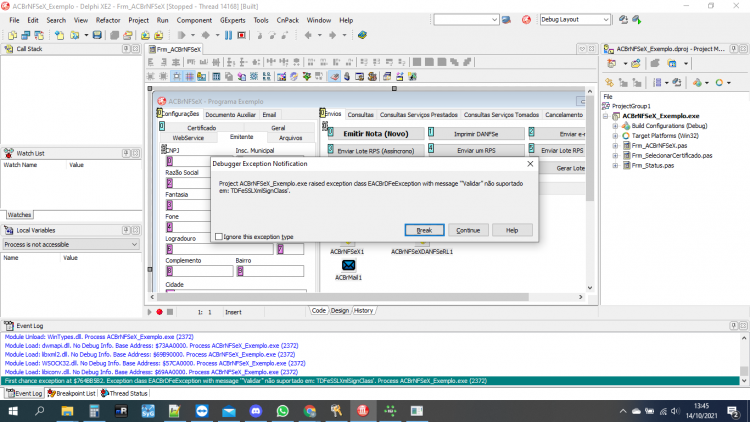This screenshot has width=750, height=422.
Task: Open the empty combo box beside Help menu
Action: 495,20
